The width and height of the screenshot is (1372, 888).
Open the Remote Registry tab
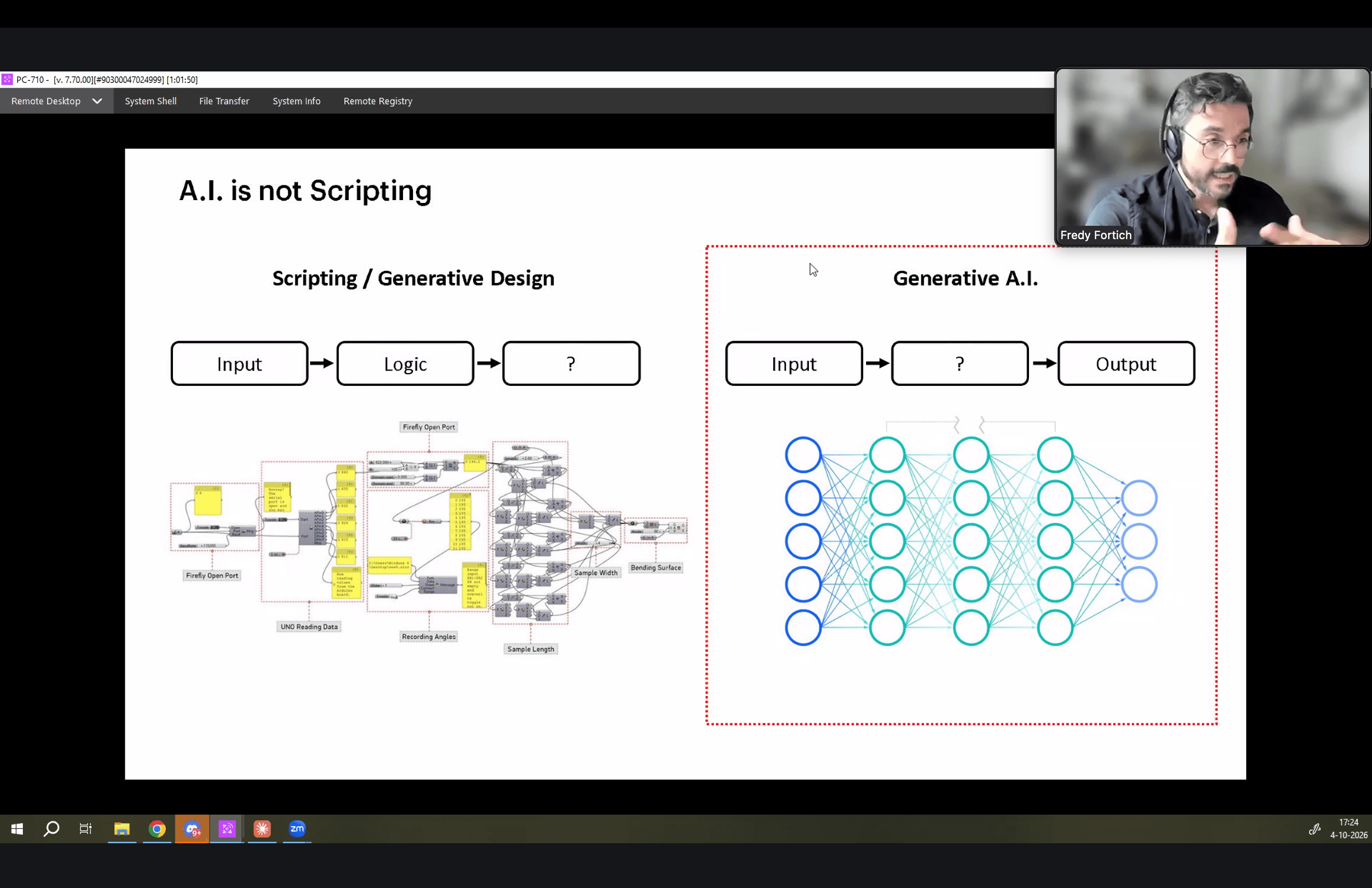point(378,101)
